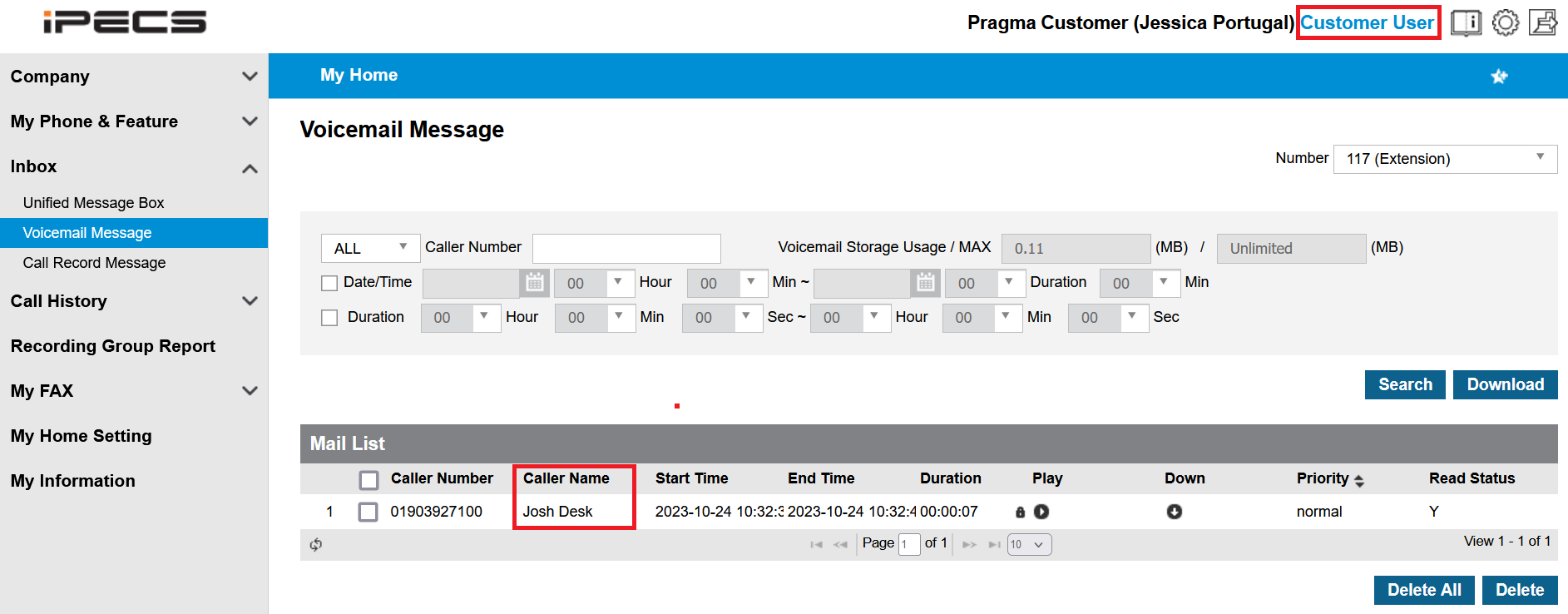The height and width of the screenshot is (614, 1568).
Task: Click the download icon in Down column
Action: coord(1174,512)
